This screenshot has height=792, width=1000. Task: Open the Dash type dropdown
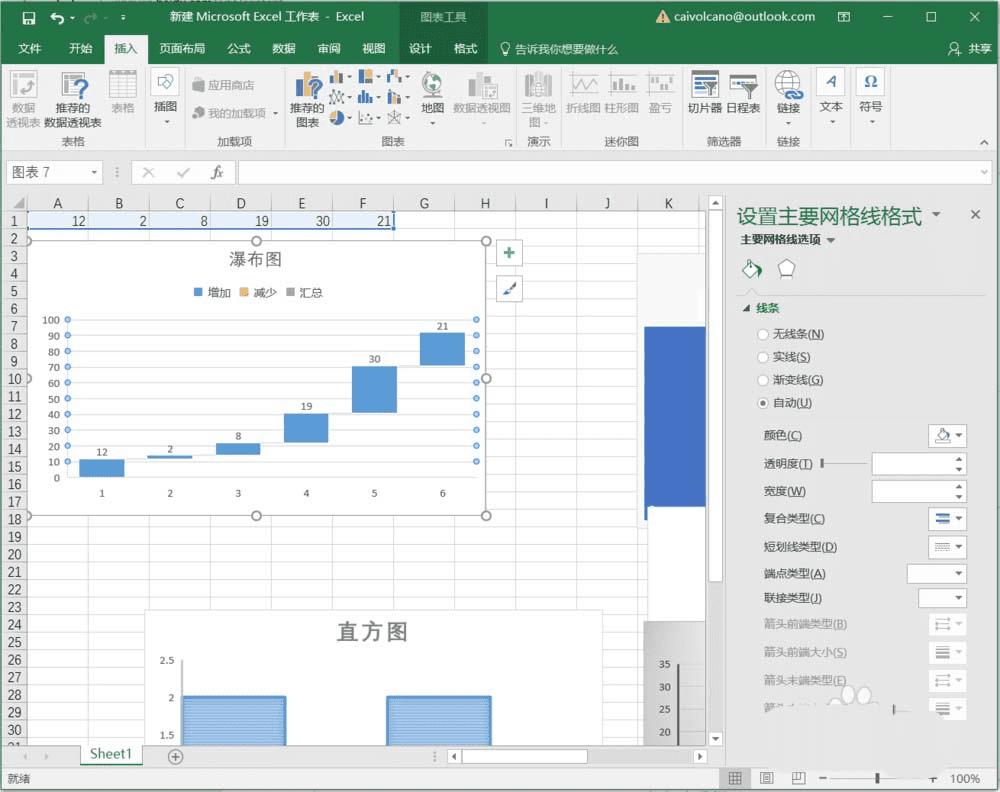pyautogui.click(x=947, y=547)
